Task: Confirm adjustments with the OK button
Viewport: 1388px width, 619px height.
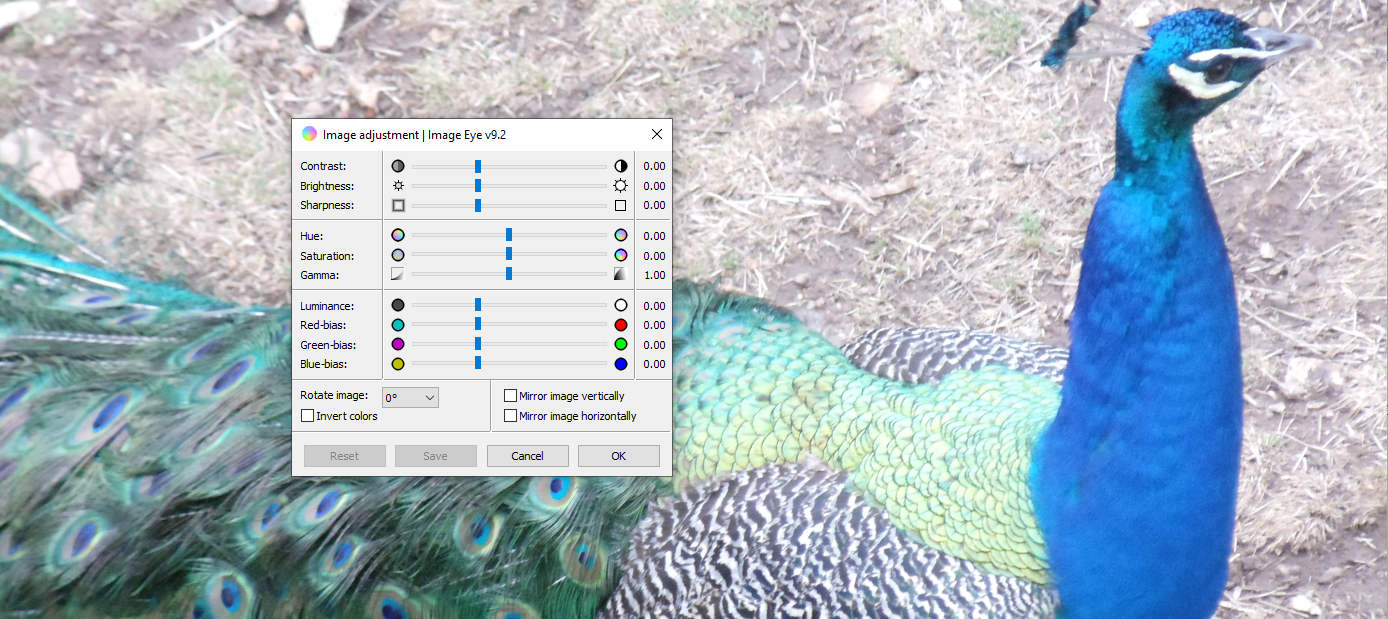Action: pos(619,456)
